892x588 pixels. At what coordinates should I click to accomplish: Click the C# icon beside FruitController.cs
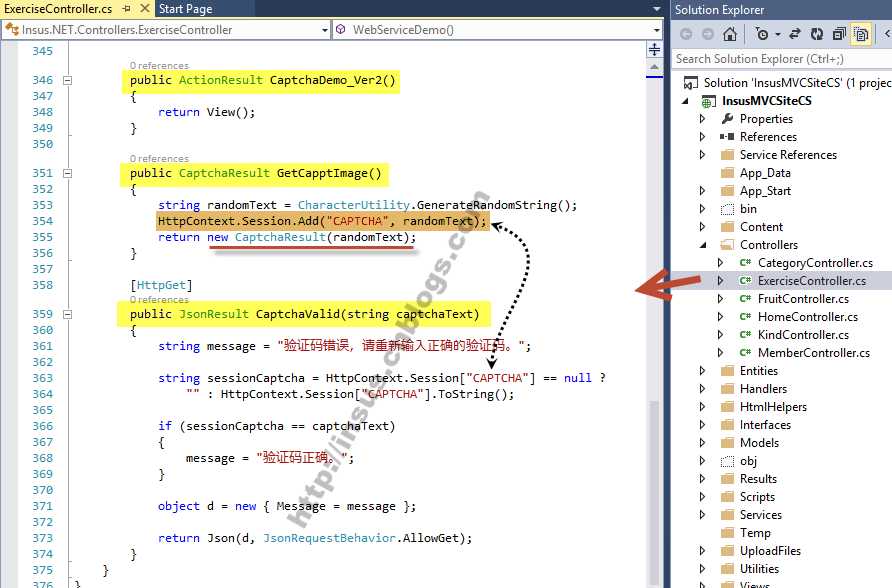click(745, 299)
